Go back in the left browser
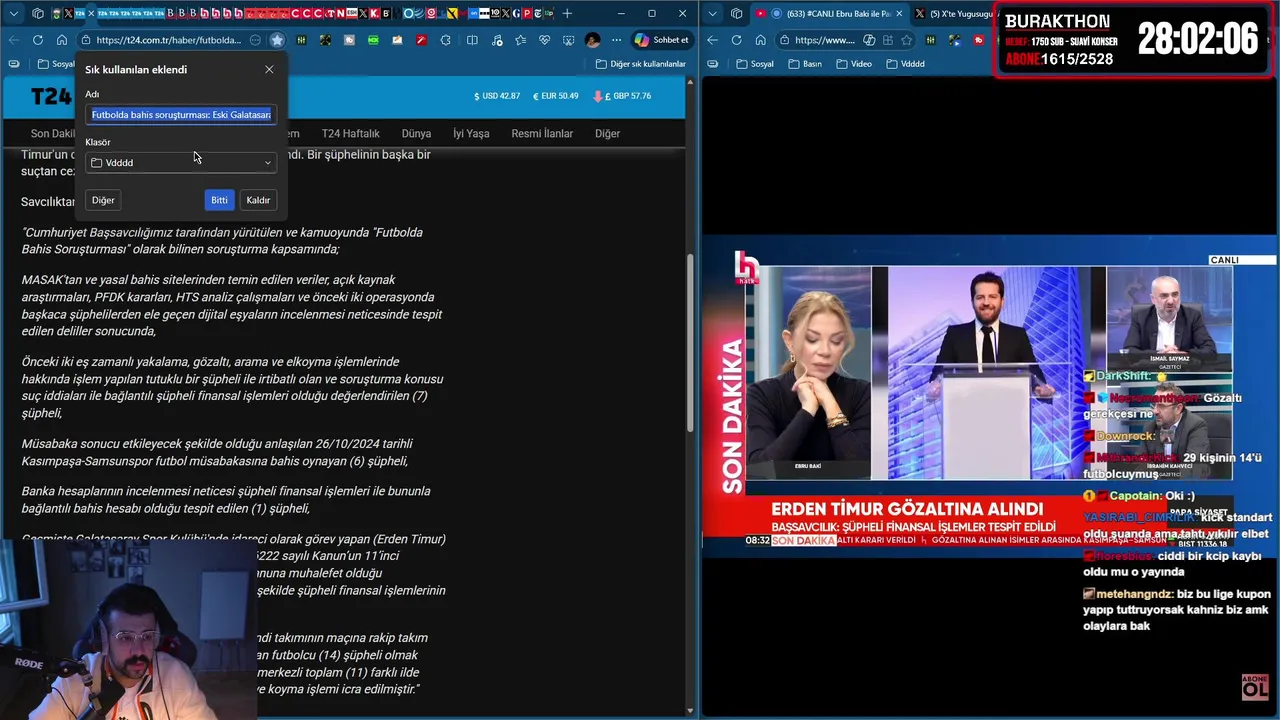 tap(14, 40)
